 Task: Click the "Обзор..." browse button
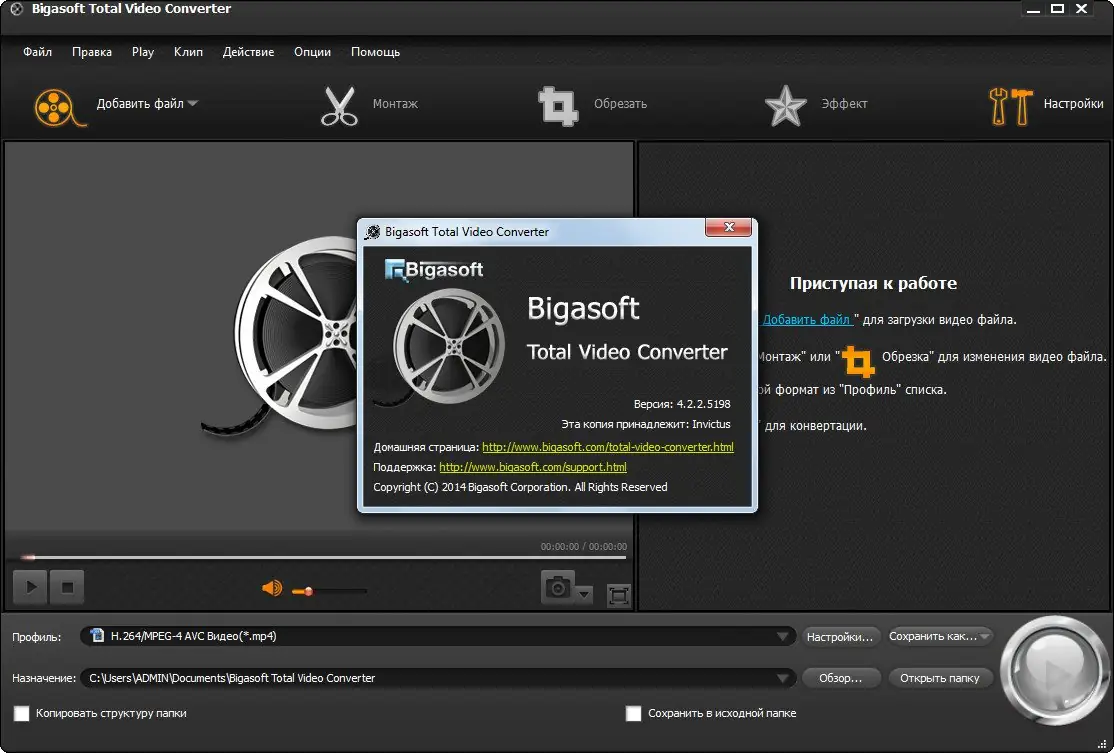(x=840, y=678)
